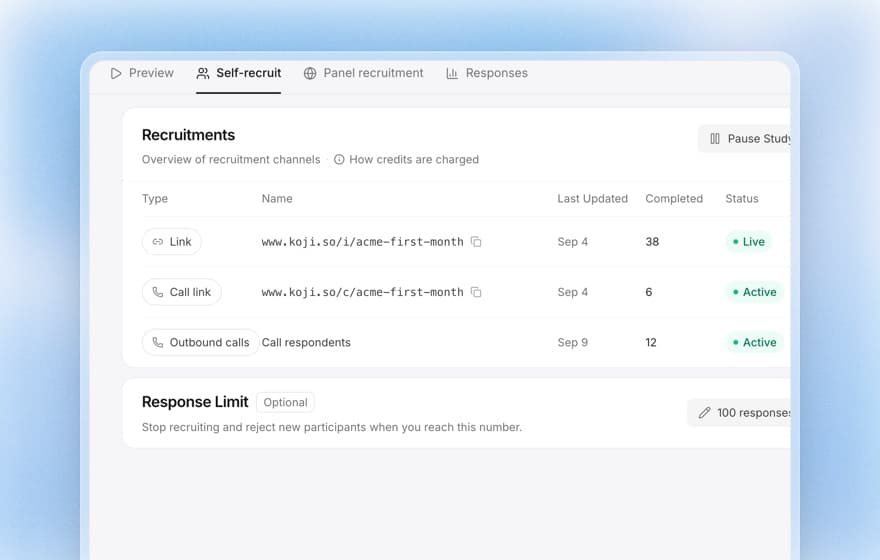Screen dimensions: 880x560
Task: Click the Call link type badge
Action: [x=182, y=292]
